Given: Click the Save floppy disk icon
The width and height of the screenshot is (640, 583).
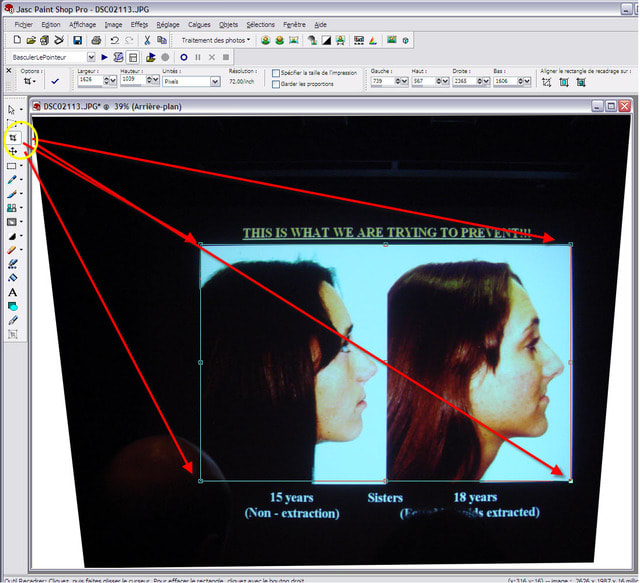Looking at the screenshot, I should [77, 40].
